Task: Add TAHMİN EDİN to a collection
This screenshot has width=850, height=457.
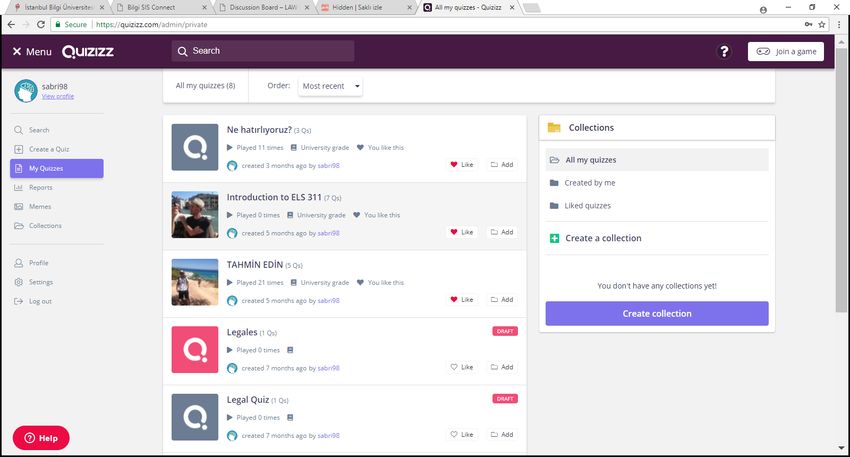Action: tap(502, 299)
